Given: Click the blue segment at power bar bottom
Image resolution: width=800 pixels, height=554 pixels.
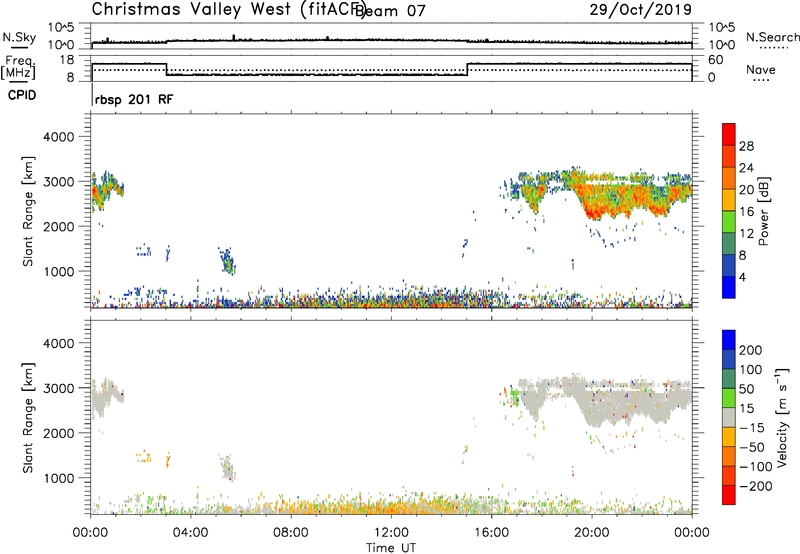Looking at the screenshot, I should pyautogui.click(x=729, y=287).
